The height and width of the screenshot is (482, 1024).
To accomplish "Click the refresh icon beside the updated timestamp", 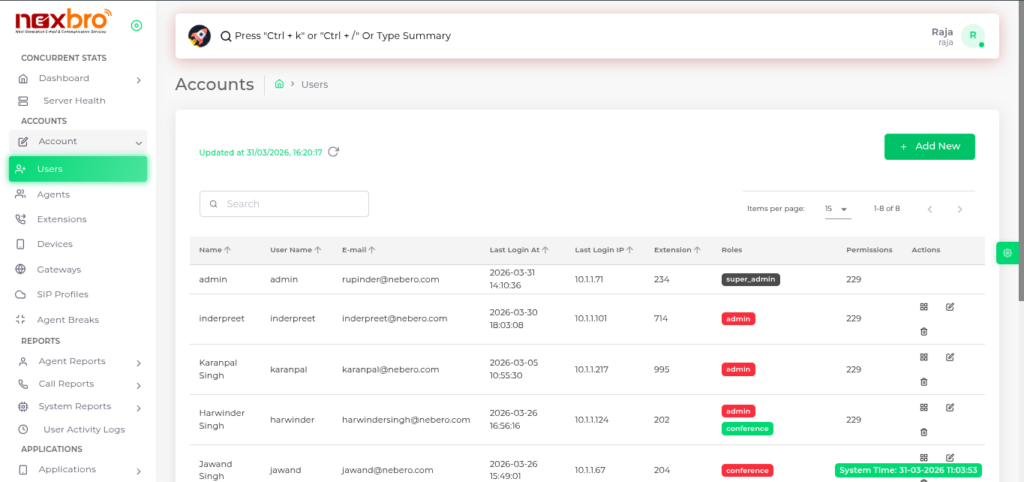I will pos(334,152).
